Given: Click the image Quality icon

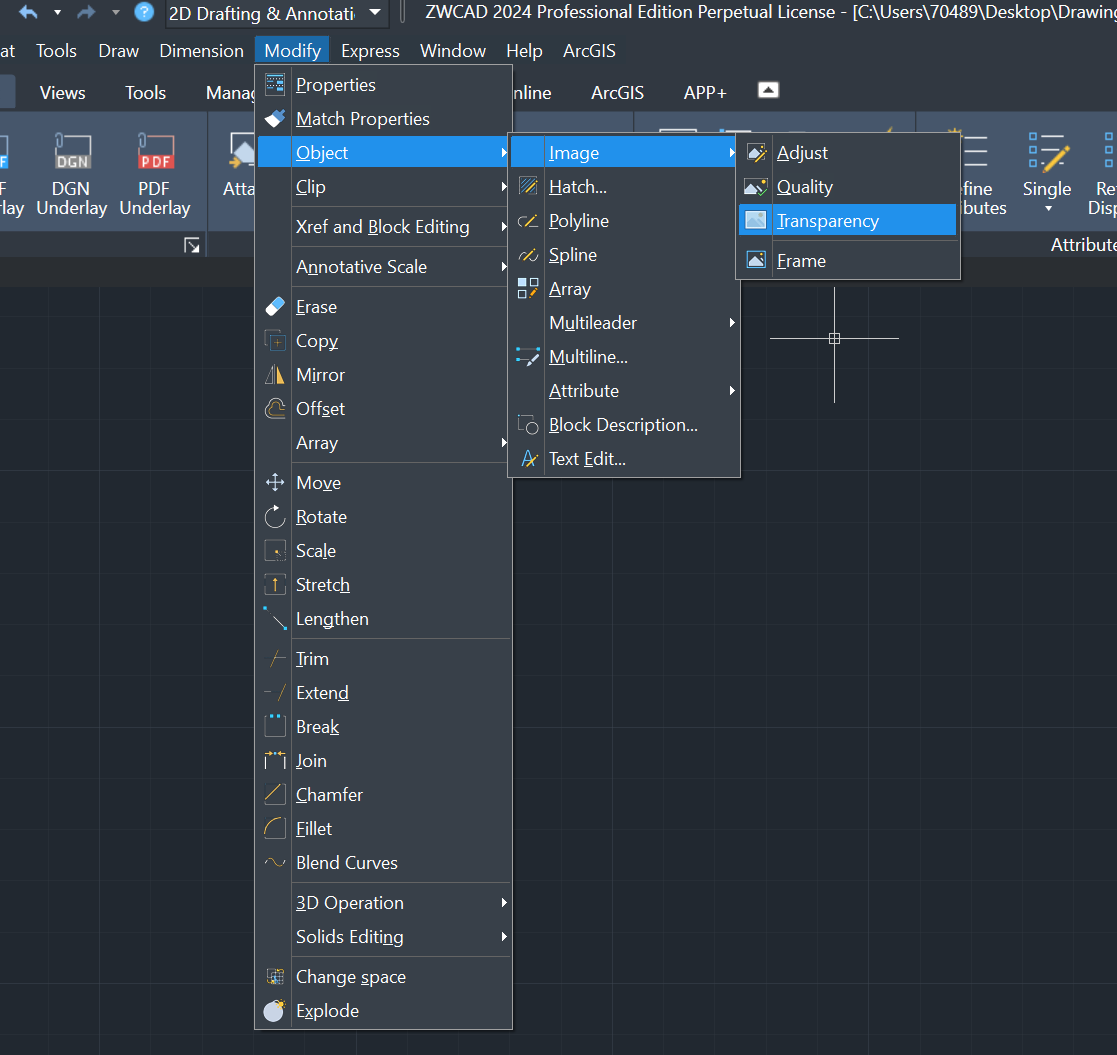Looking at the screenshot, I should click(756, 187).
